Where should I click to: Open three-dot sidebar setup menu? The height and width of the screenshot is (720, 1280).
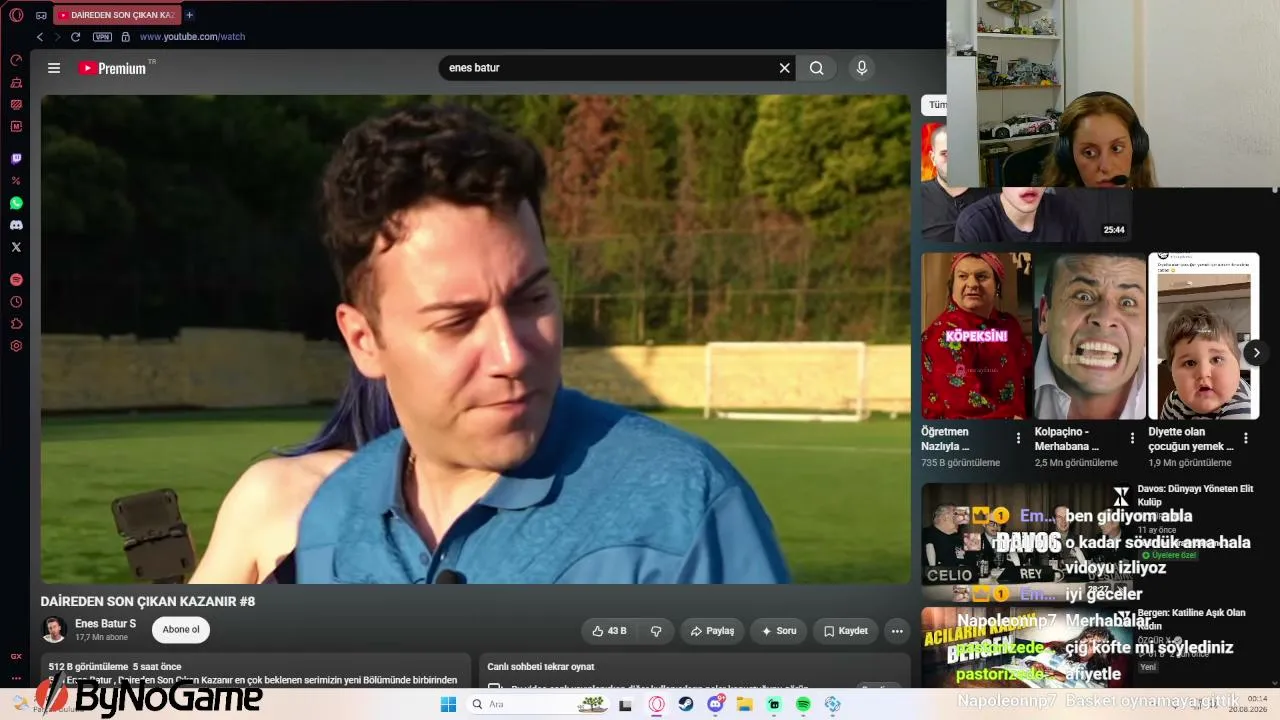pyautogui.click(x=16, y=677)
